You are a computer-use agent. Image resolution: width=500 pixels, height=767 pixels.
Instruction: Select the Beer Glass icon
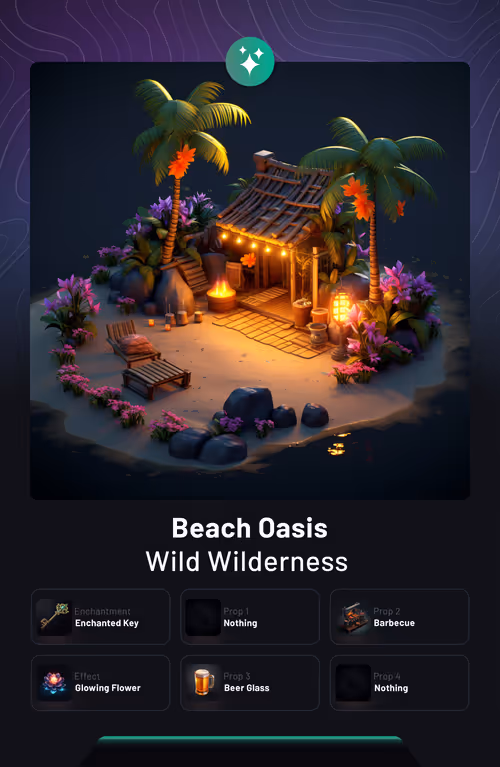tap(204, 682)
